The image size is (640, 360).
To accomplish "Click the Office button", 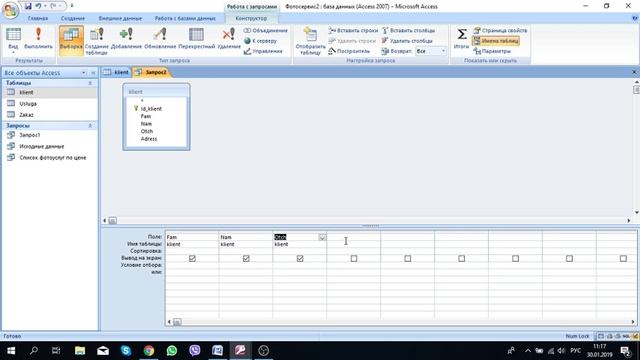I will coord(10,9).
